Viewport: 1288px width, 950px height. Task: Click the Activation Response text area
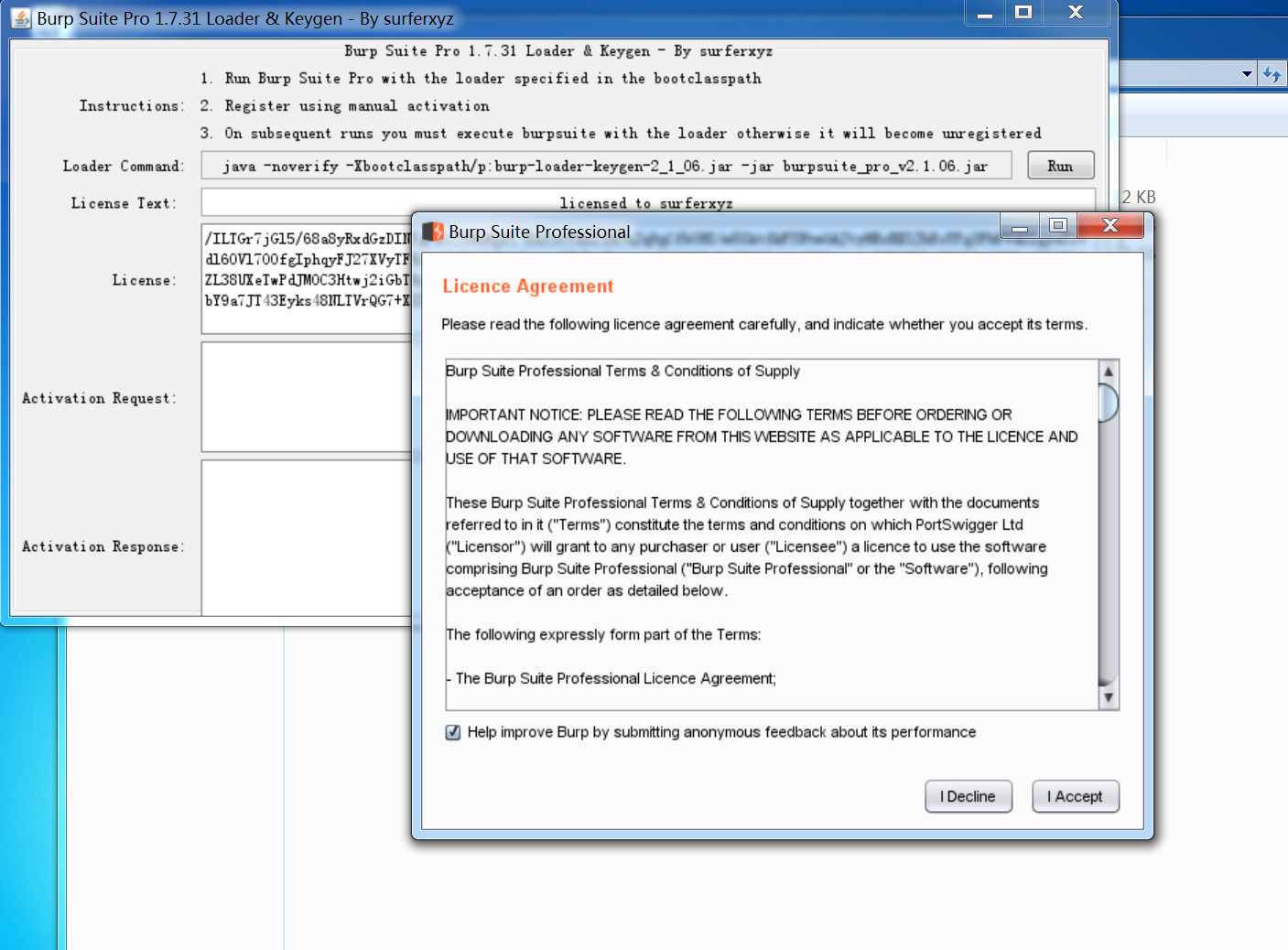pyautogui.click(x=308, y=538)
